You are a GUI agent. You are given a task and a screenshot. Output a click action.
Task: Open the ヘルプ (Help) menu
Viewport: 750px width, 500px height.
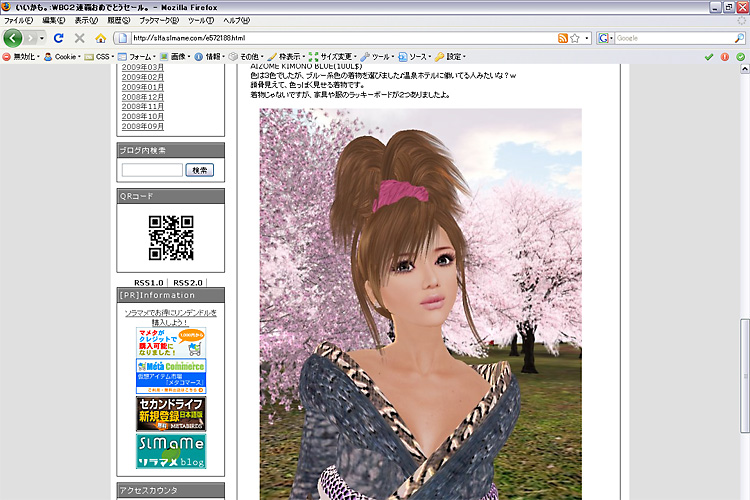[x=236, y=21]
